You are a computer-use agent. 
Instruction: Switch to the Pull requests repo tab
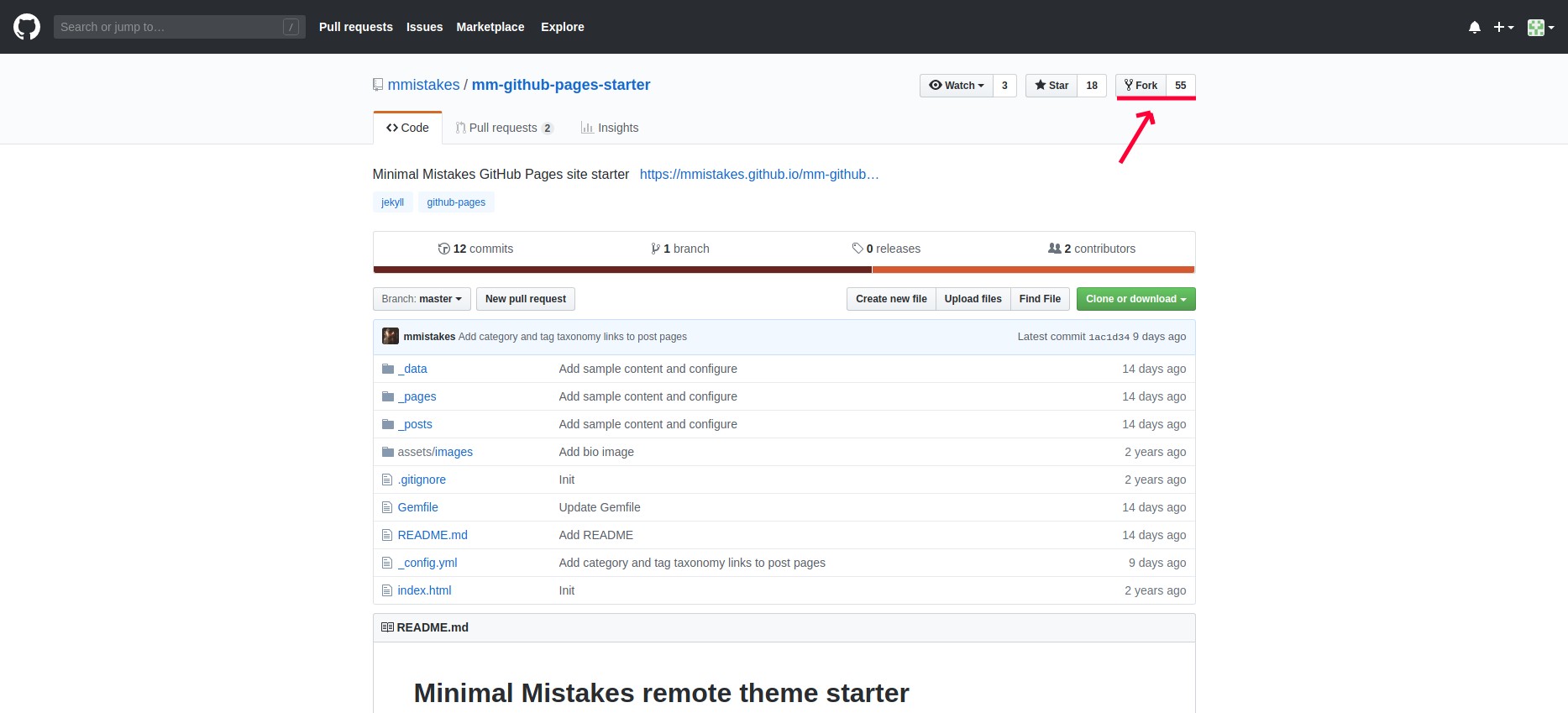pos(505,128)
